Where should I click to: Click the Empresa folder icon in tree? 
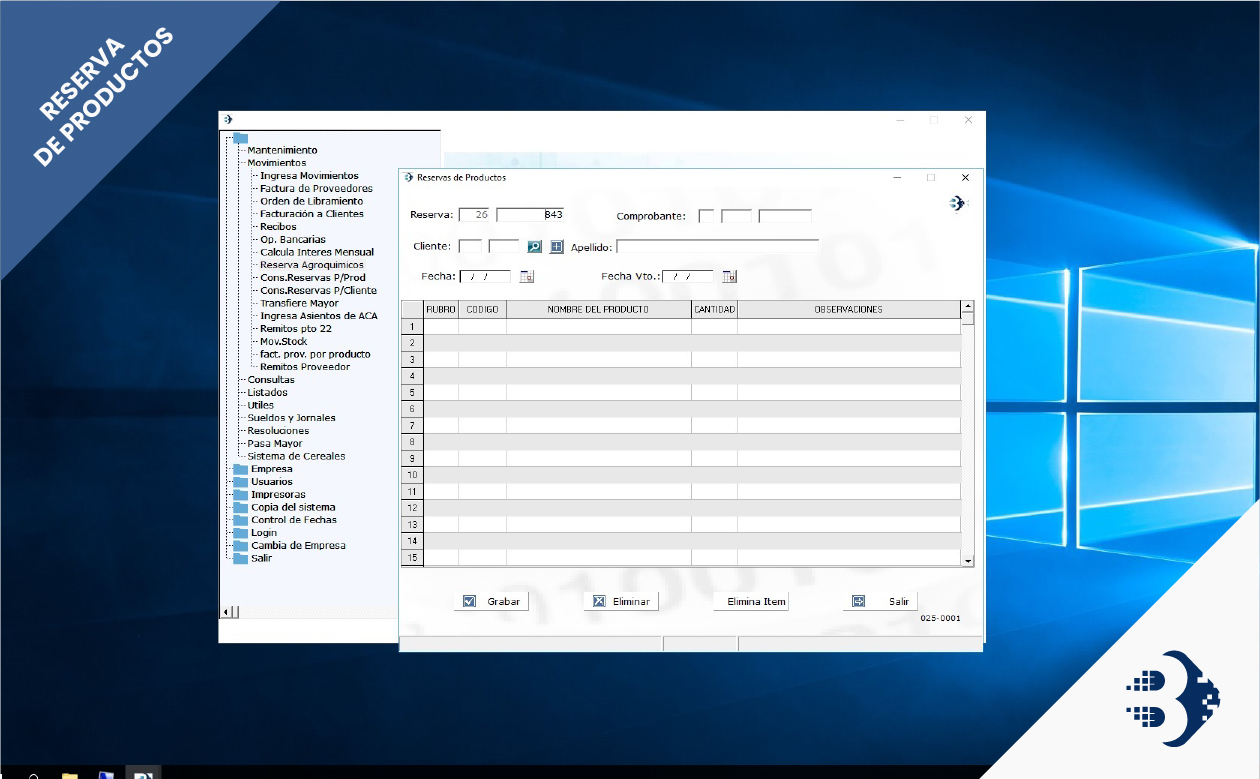click(x=240, y=469)
